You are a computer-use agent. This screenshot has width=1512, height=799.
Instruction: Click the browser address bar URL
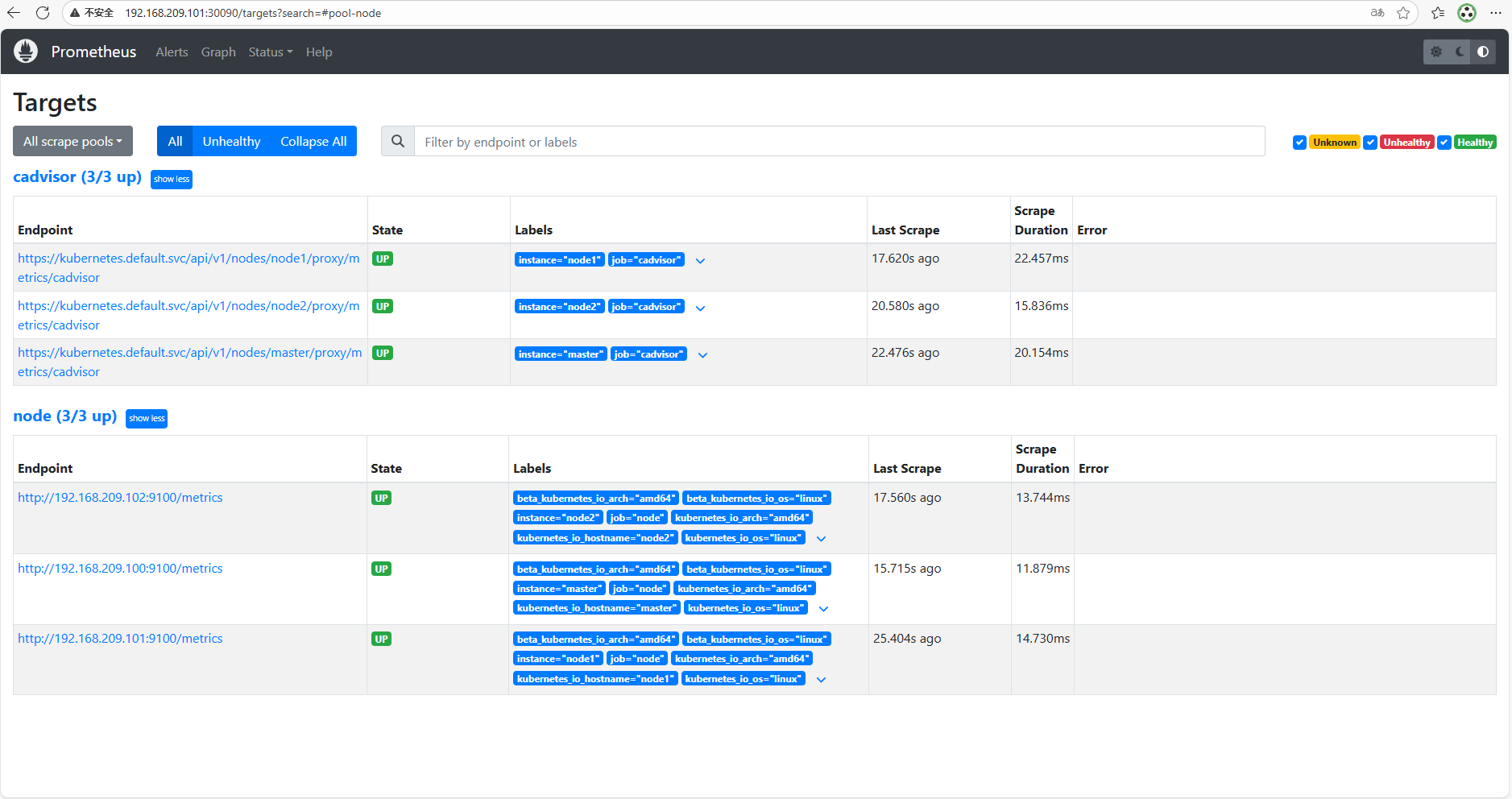point(253,13)
